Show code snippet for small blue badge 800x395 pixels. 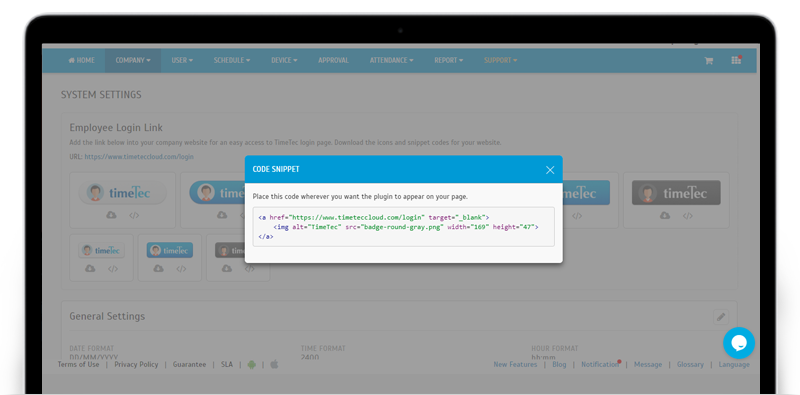tap(181, 268)
